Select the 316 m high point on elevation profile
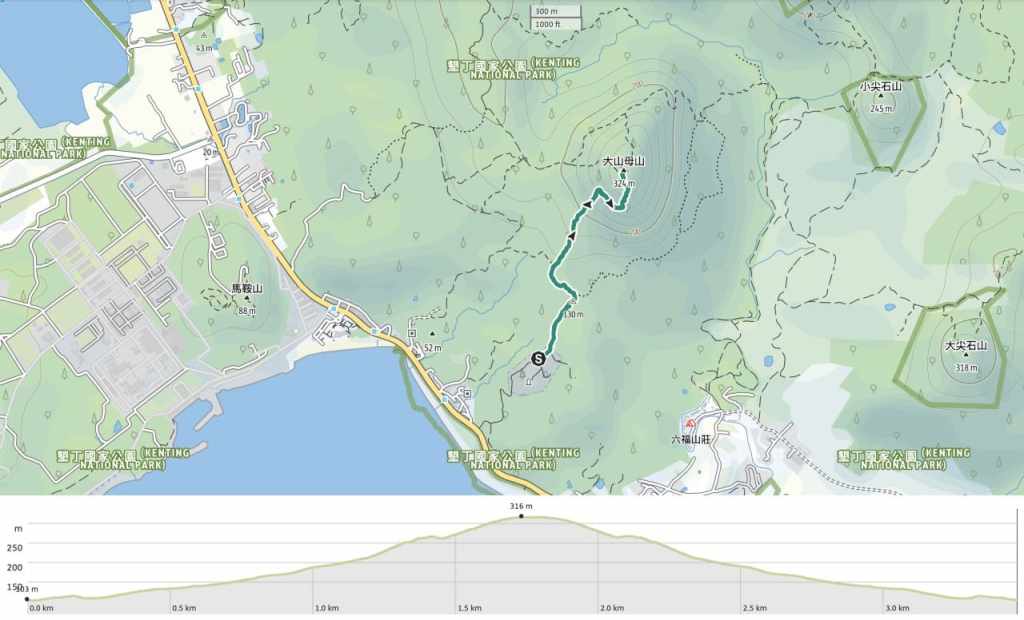 521,516
